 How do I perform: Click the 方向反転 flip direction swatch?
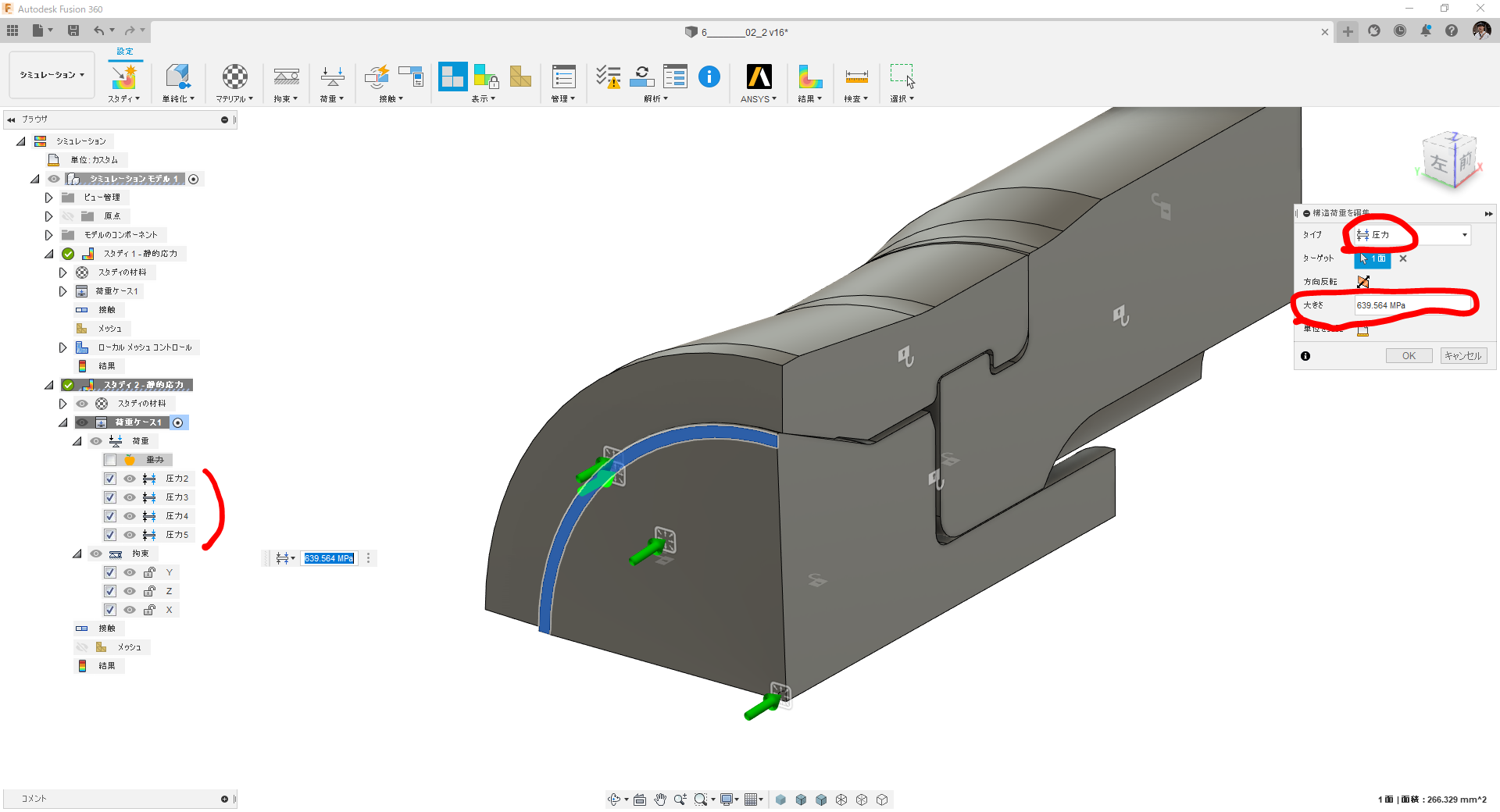pyautogui.click(x=1363, y=282)
